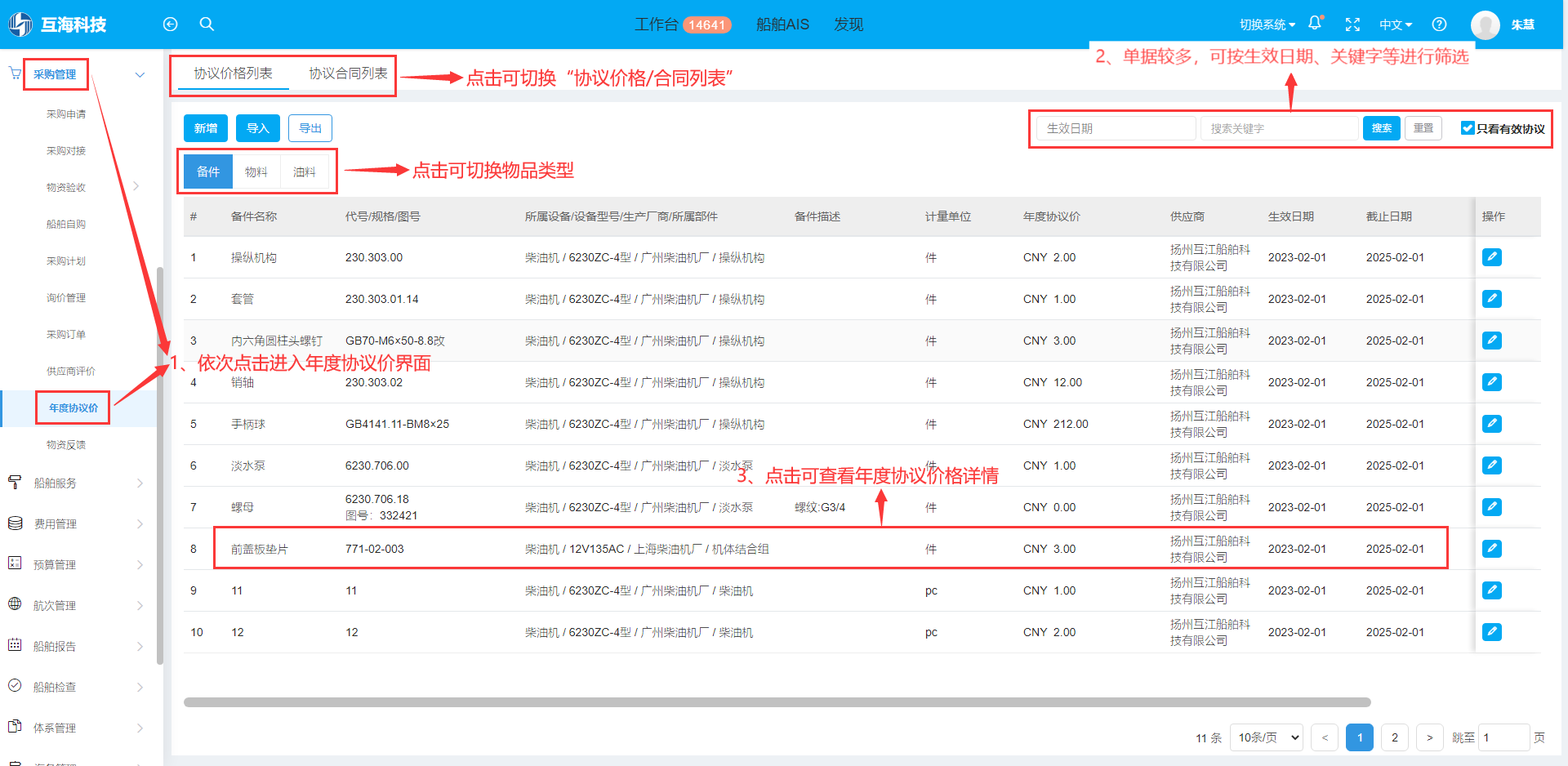Go to page 2 of results
The width and height of the screenshot is (1568, 766).
1395,737
